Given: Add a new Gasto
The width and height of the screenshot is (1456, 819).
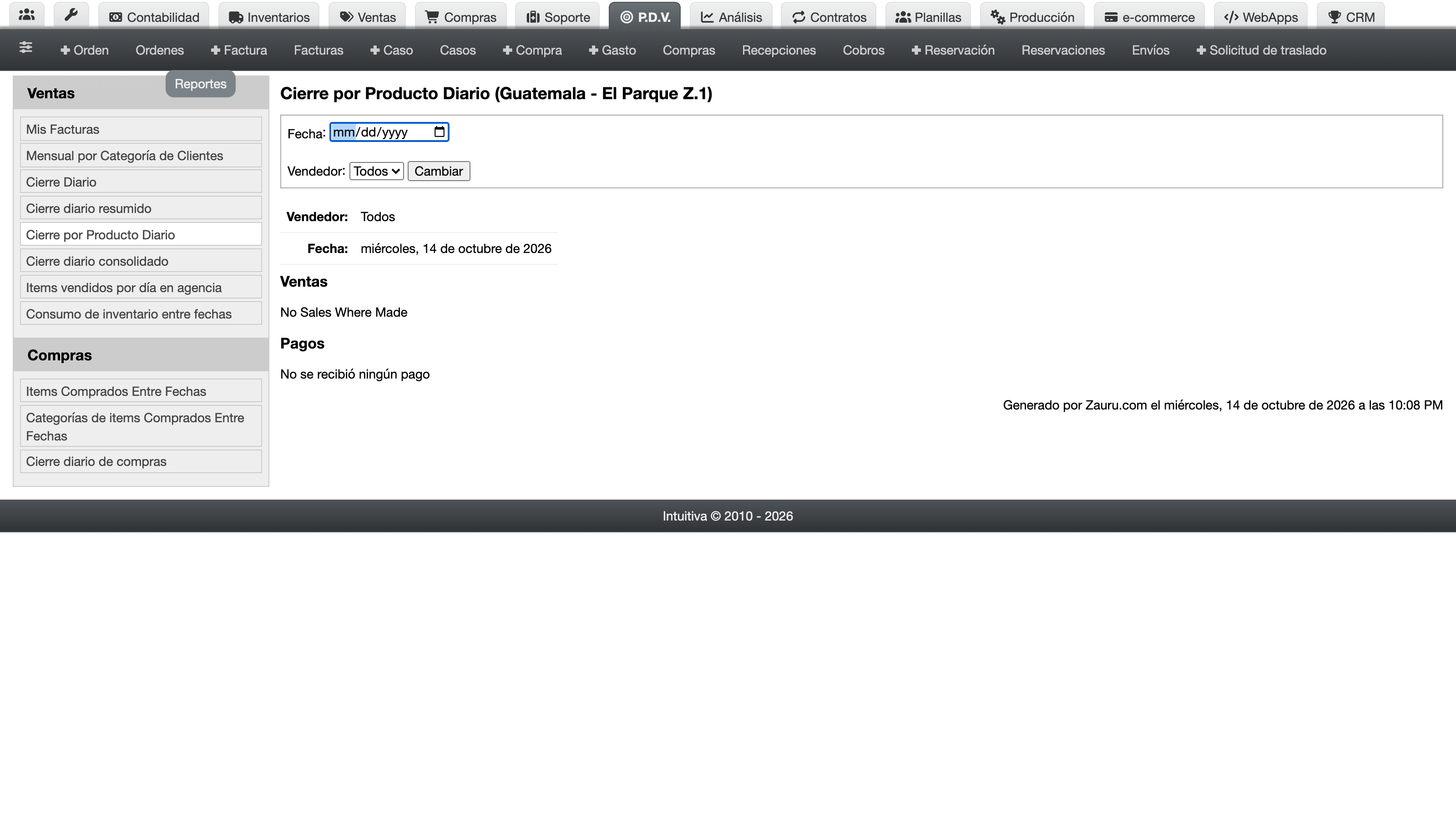Looking at the screenshot, I should tap(612, 51).
